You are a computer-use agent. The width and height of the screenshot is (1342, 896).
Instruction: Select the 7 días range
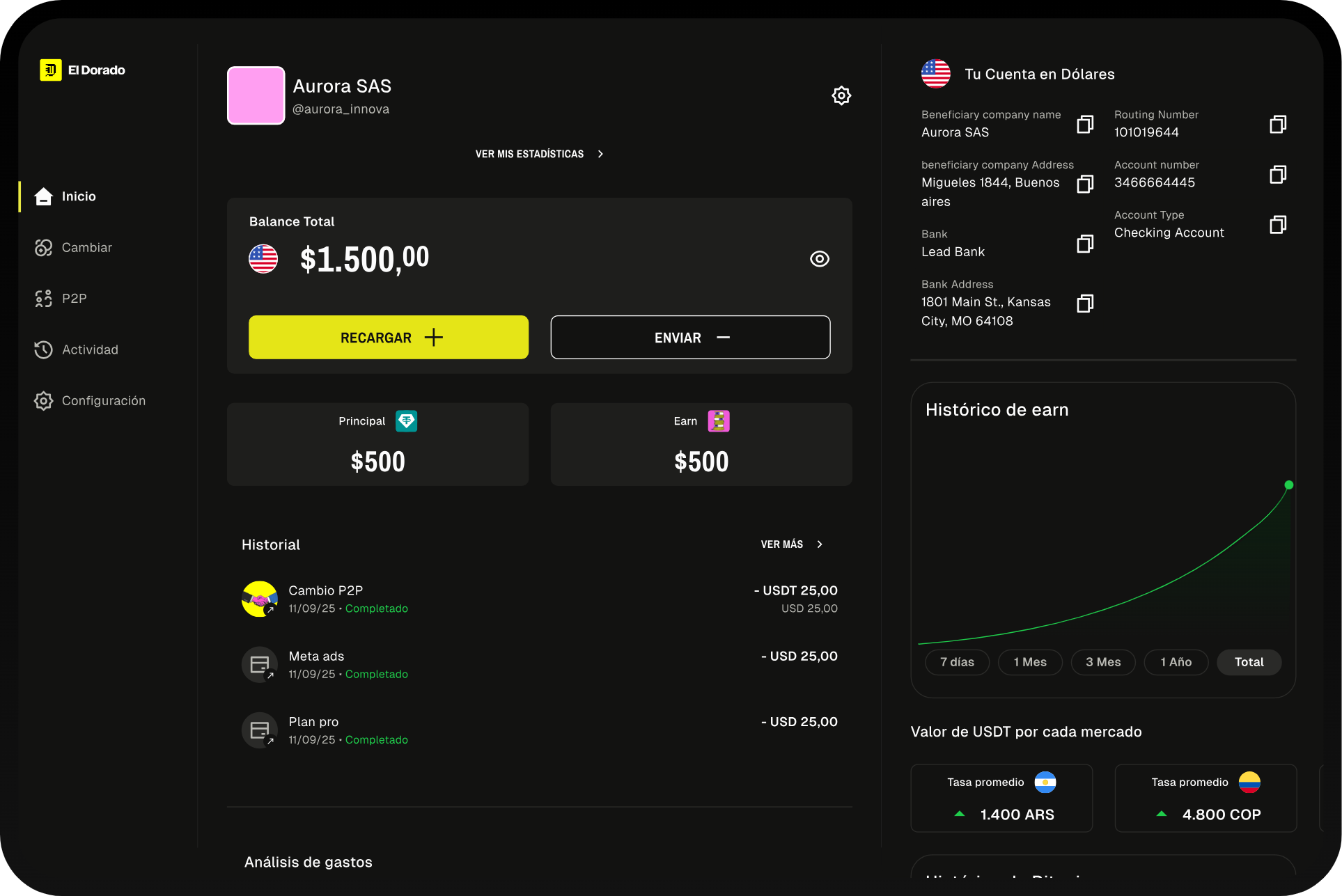tap(957, 662)
